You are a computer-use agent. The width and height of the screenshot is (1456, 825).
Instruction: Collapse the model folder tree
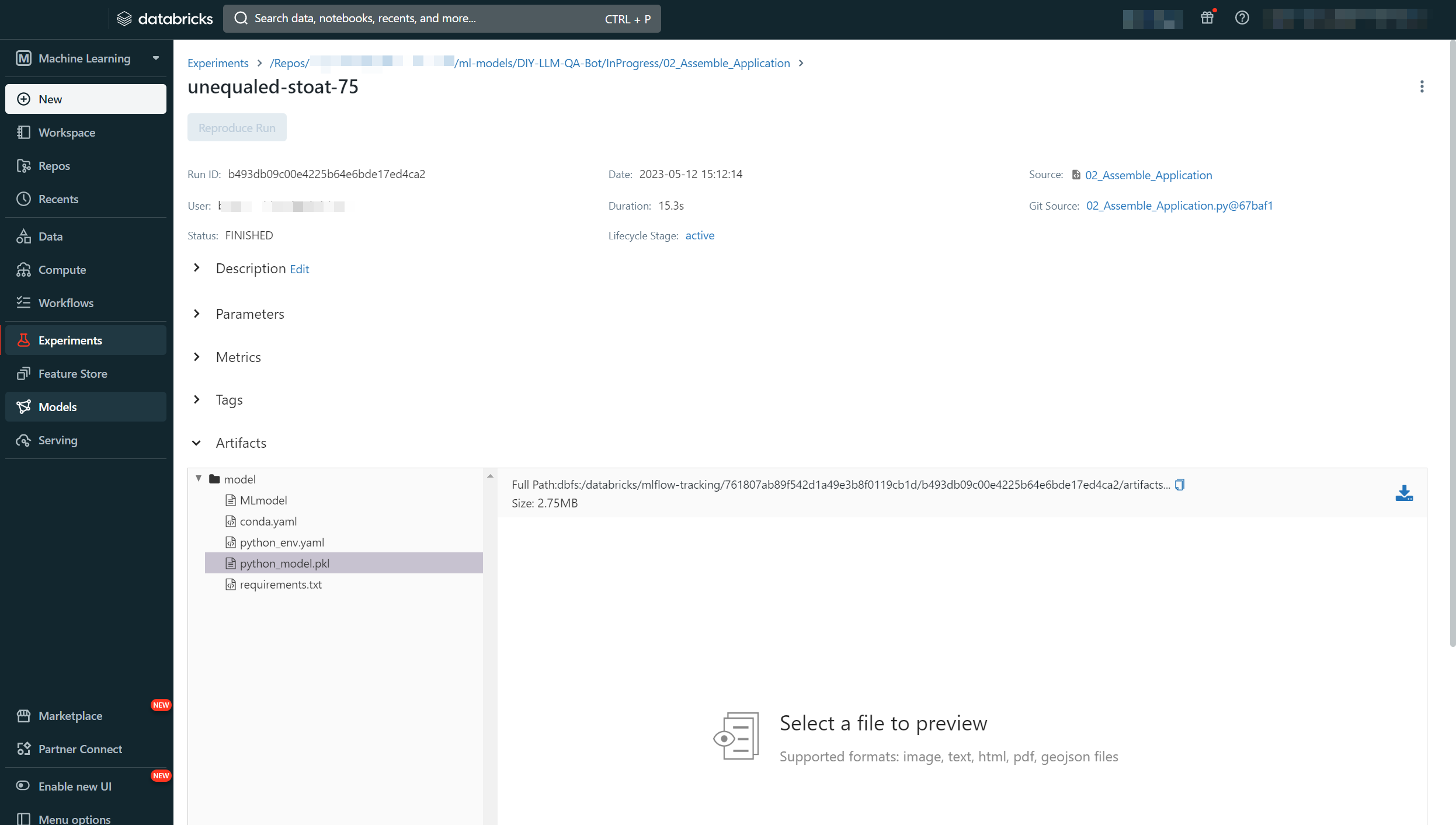point(199,479)
